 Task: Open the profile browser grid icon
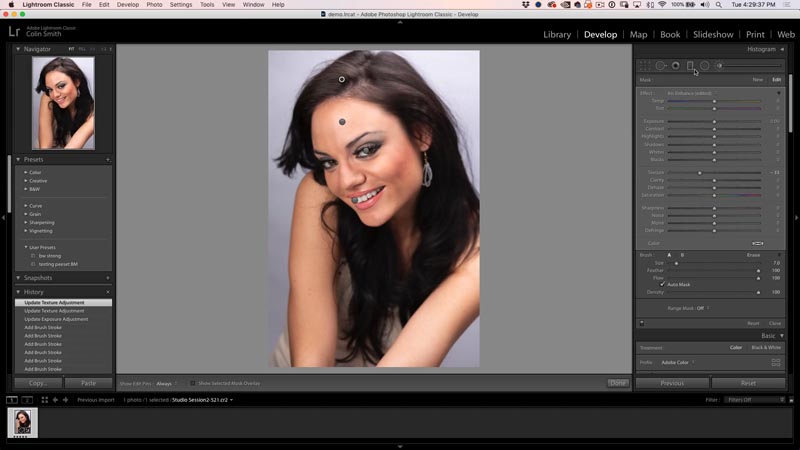[775, 362]
